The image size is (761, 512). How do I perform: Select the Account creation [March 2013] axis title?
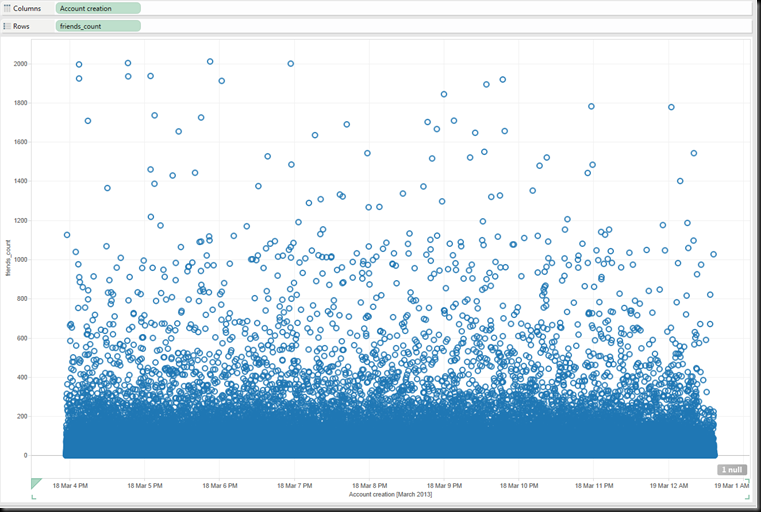(x=390, y=495)
